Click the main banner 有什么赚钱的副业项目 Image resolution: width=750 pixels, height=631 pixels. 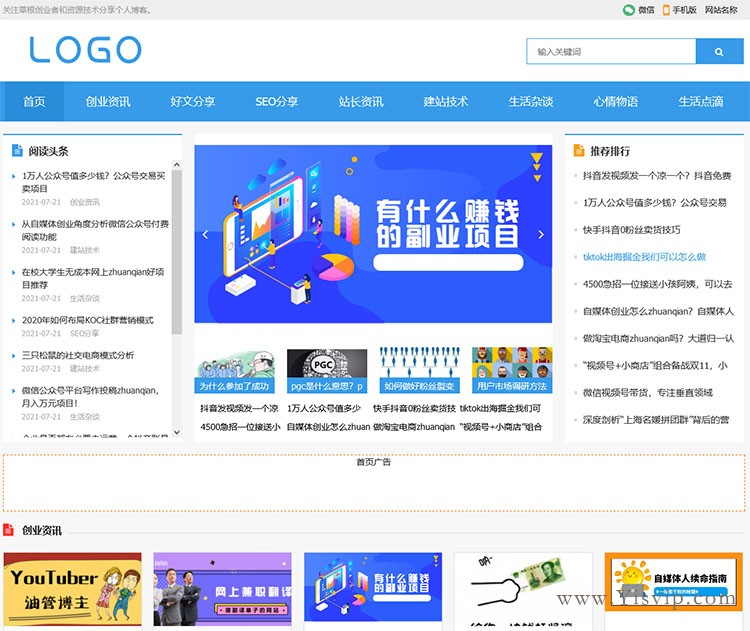tap(373, 234)
